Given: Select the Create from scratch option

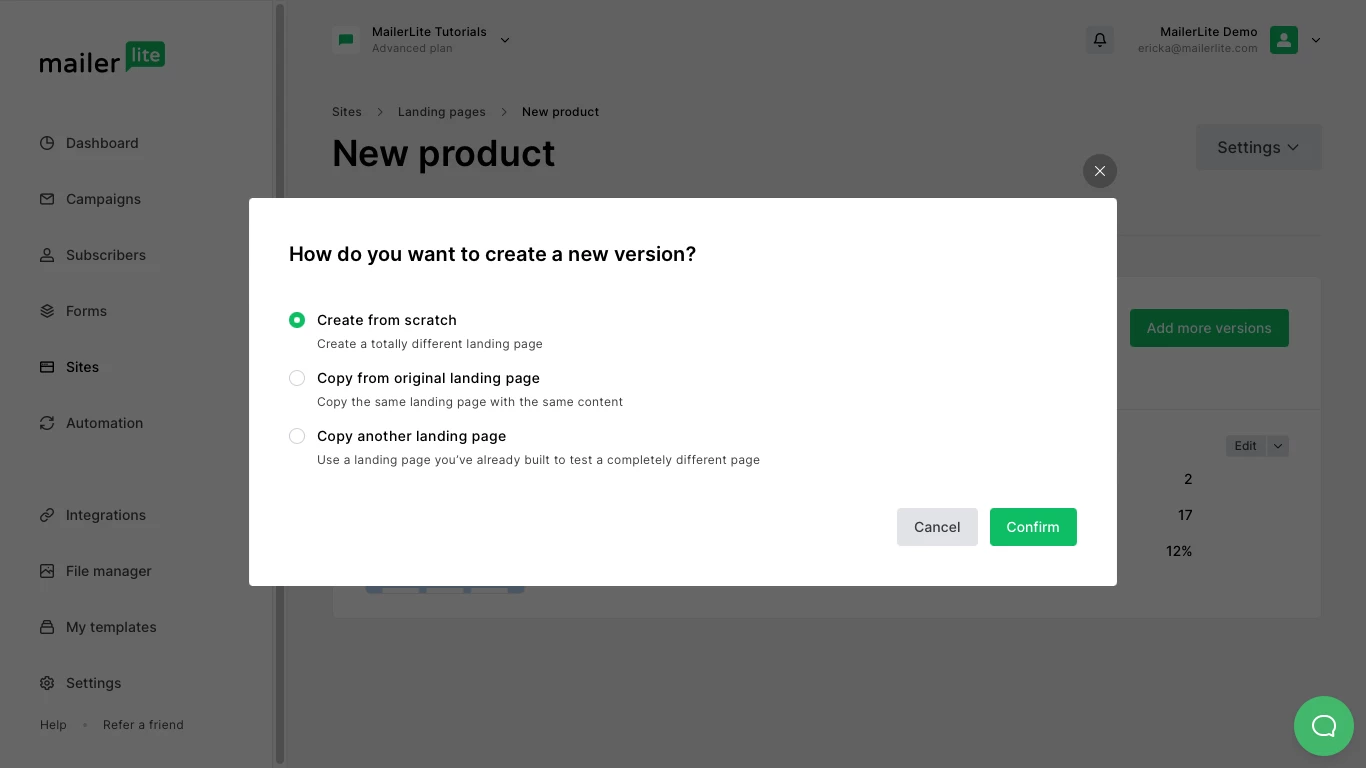Looking at the screenshot, I should click(x=297, y=320).
